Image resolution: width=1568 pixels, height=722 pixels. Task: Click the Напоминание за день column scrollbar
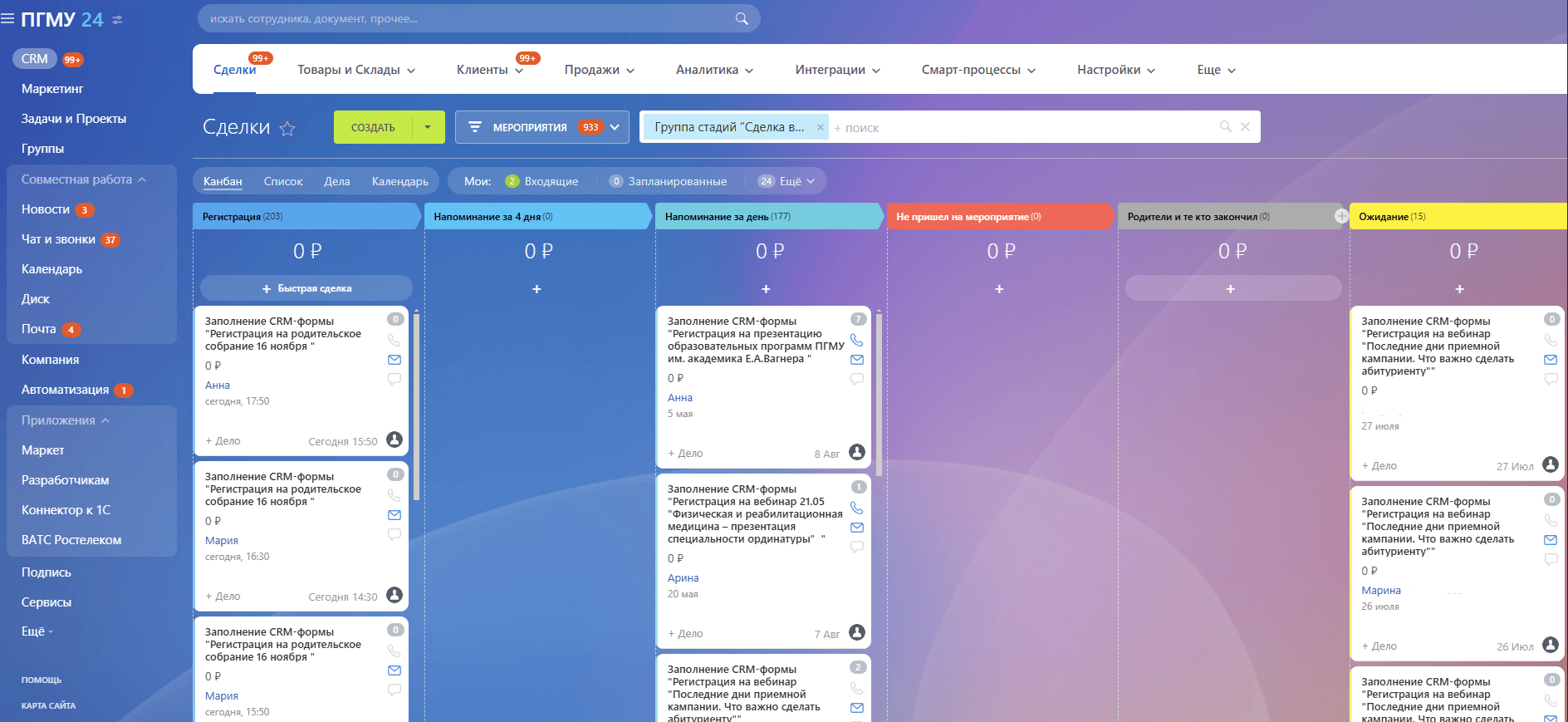pyautogui.click(x=879, y=393)
